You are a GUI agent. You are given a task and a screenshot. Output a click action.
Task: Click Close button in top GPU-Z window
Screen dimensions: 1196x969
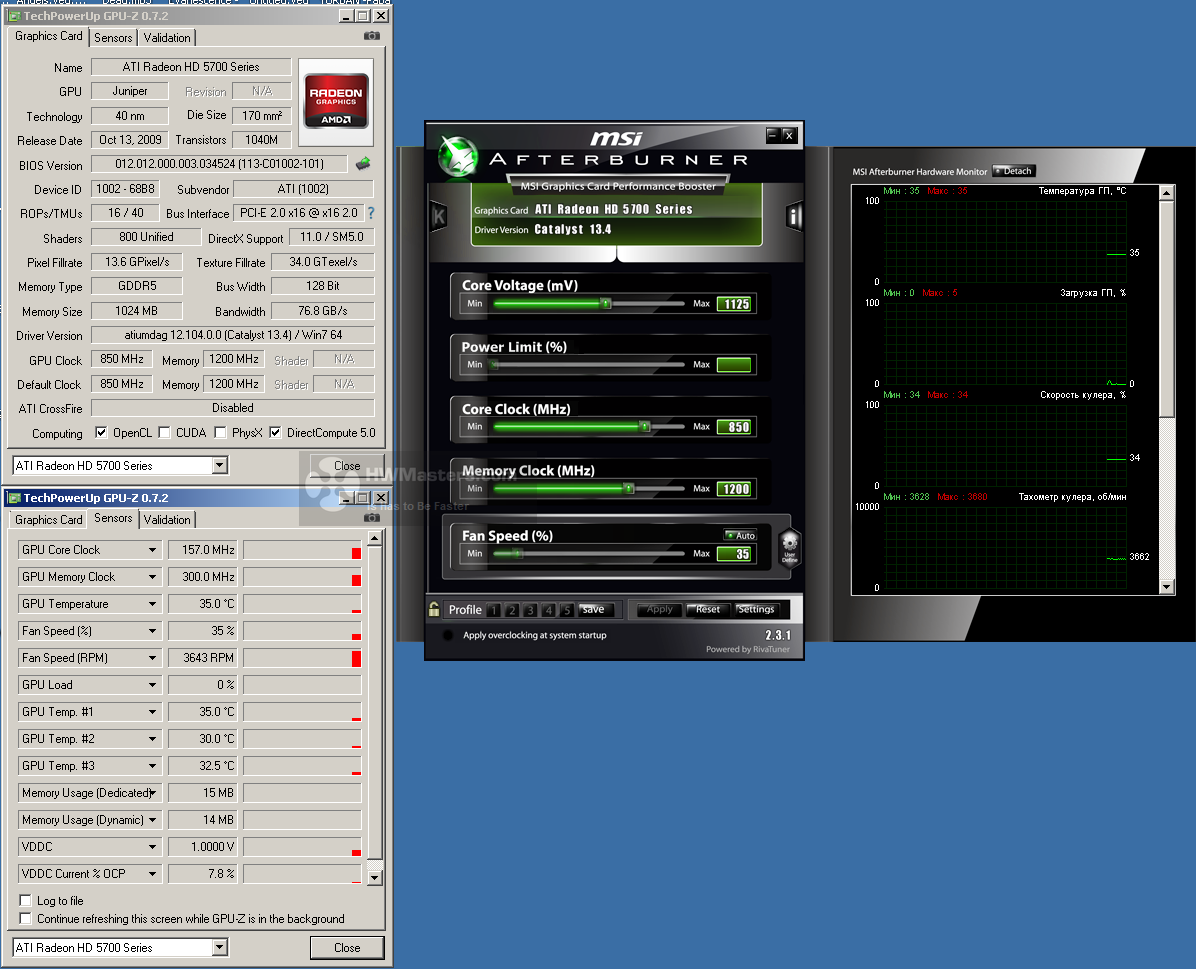[347, 465]
